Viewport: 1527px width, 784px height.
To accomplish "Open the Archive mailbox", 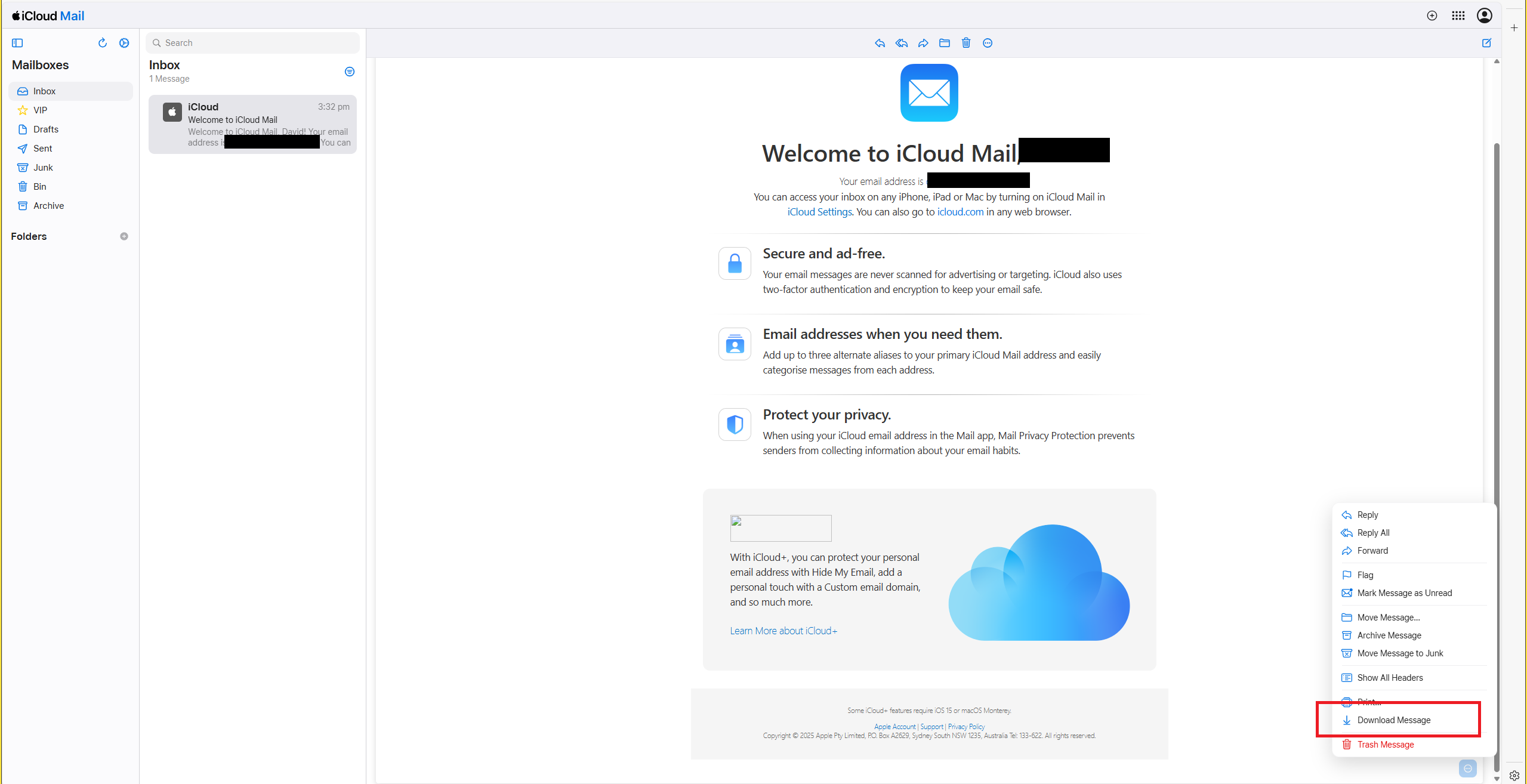I will point(70,206).
